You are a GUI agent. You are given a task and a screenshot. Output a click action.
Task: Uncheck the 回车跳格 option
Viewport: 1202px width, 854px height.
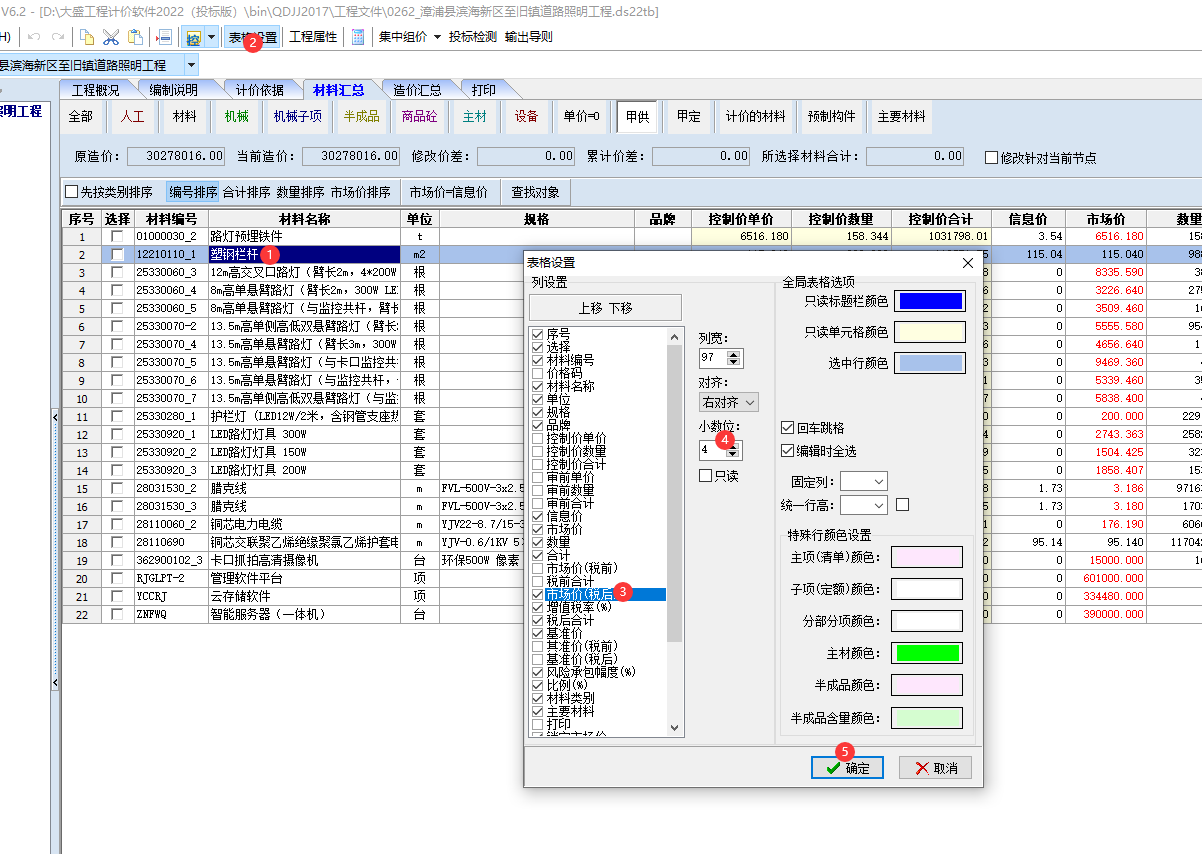788,428
